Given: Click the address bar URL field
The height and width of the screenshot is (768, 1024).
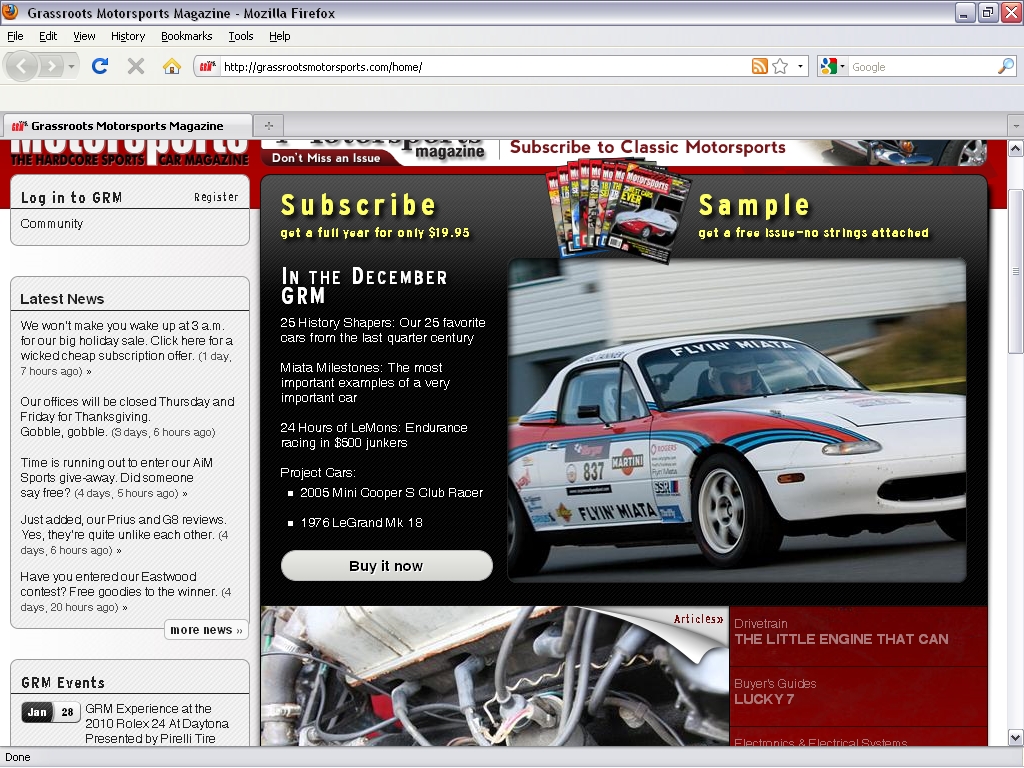Looking at the screenshot, I should 483,67.
